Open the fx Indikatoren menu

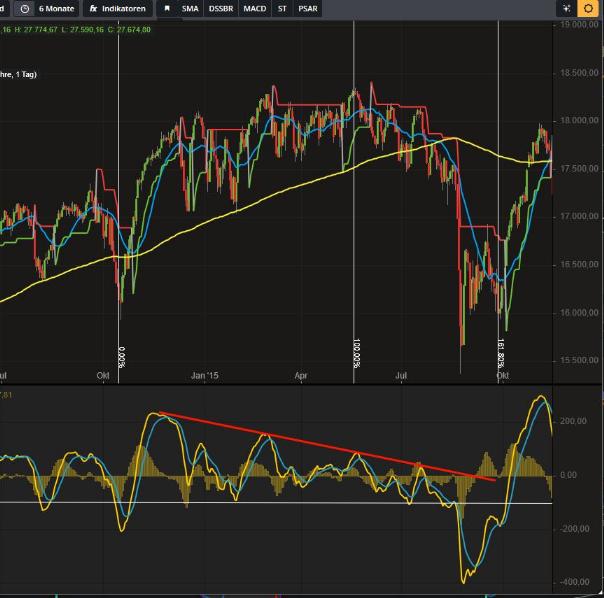point(117,8)
